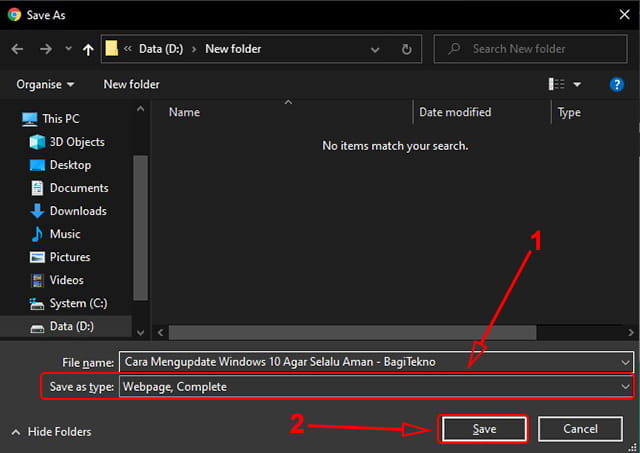
Task: Select New folder in the address path
Action: [233, 49]
